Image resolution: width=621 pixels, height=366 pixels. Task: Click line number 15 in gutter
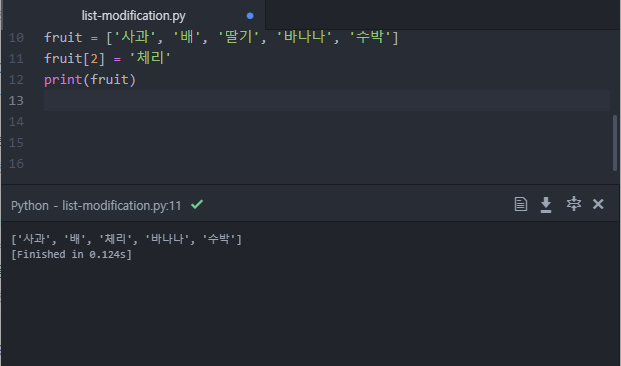(x=16, y=143)
